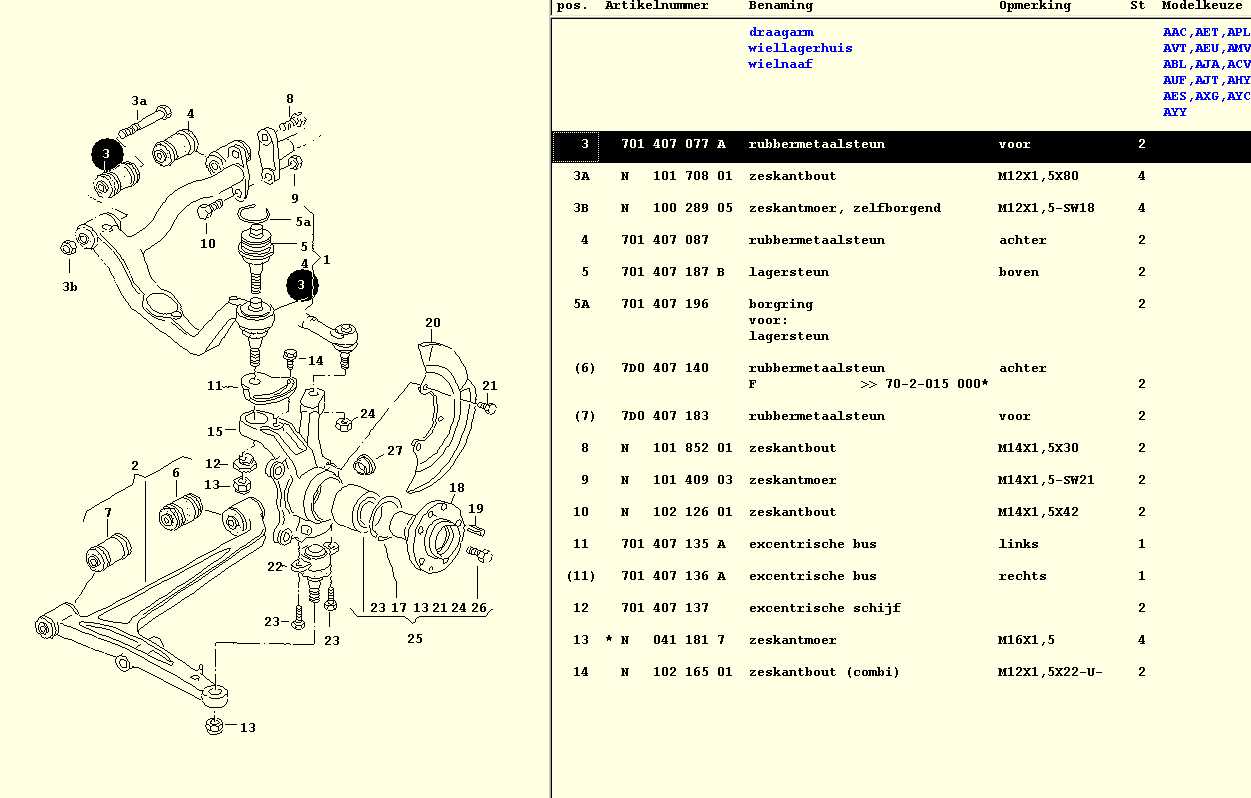
Task: Click the Opmerking column header
Action: tap(1034, 6)
